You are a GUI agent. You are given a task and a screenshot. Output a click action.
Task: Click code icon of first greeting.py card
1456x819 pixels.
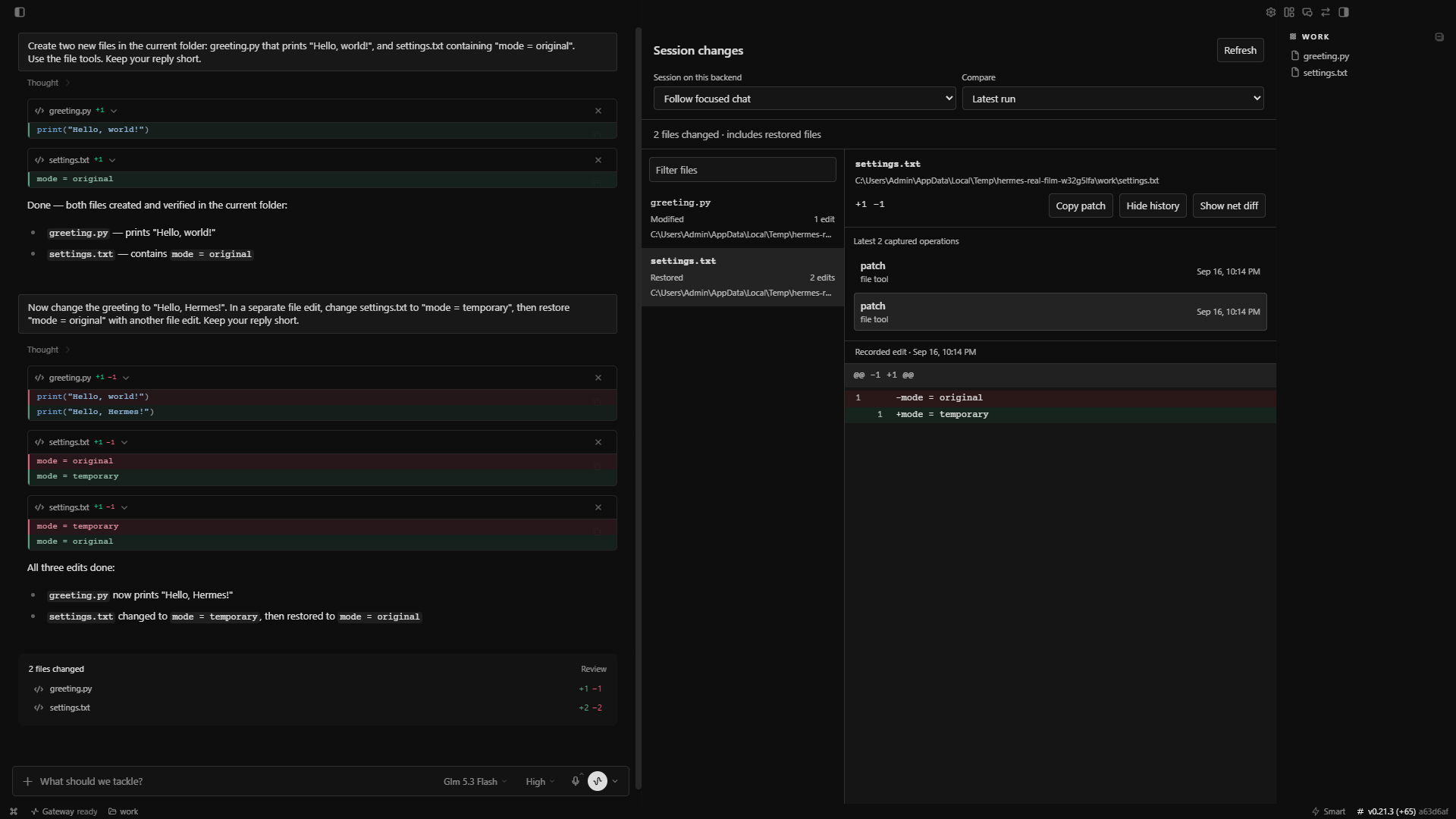pos(39,111)
